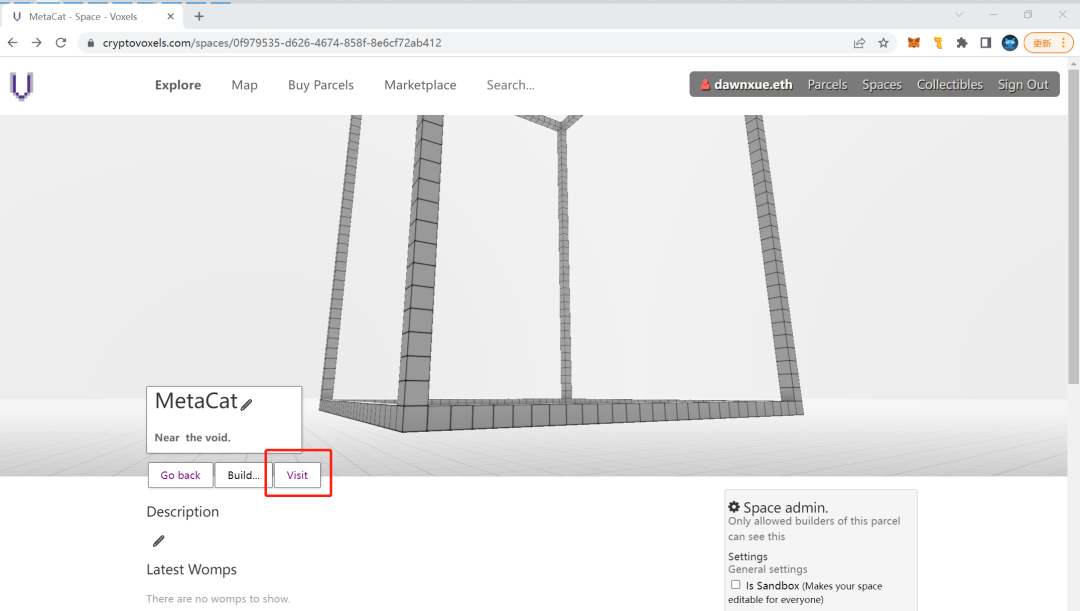Click the browser address bar URL
The height and width of the screenshot is (611, 1080).
tap(272, 43)
